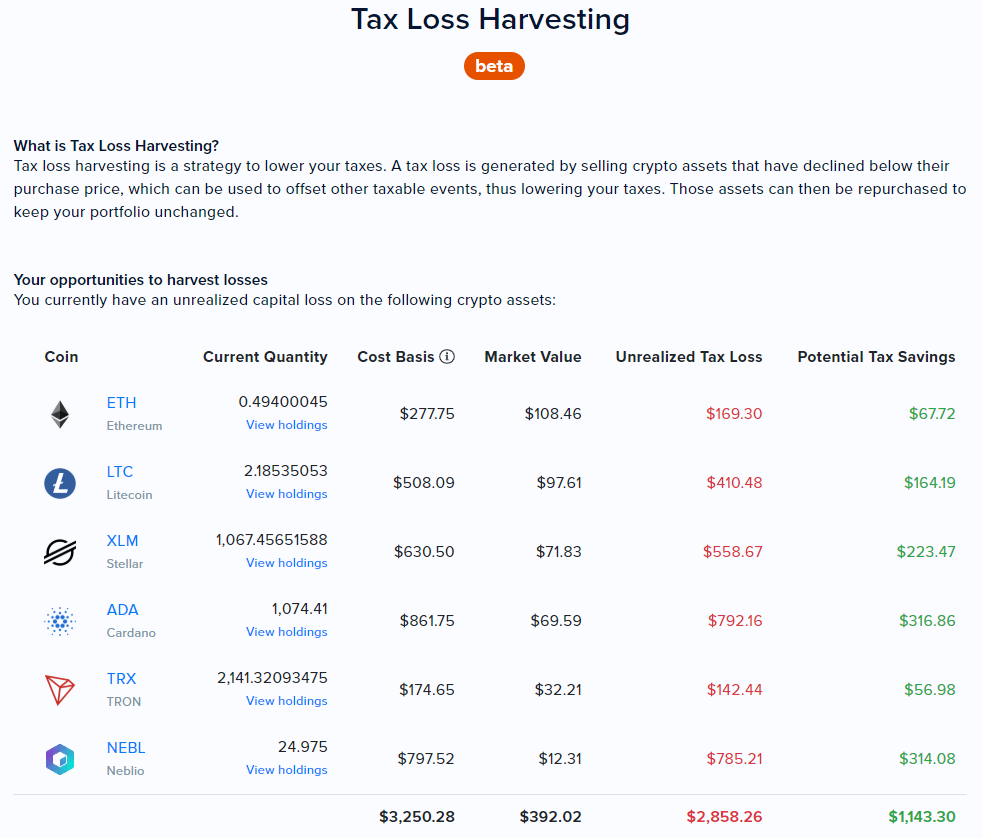Click ETH market value $108.46
Screen dimensions: 982x838
click(x=553, y=413)
